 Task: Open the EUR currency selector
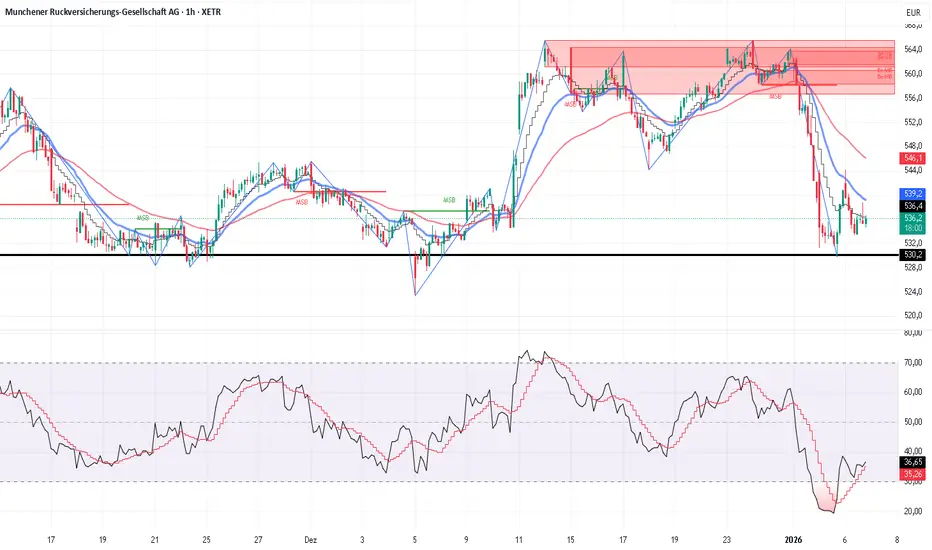click(913, 12)
